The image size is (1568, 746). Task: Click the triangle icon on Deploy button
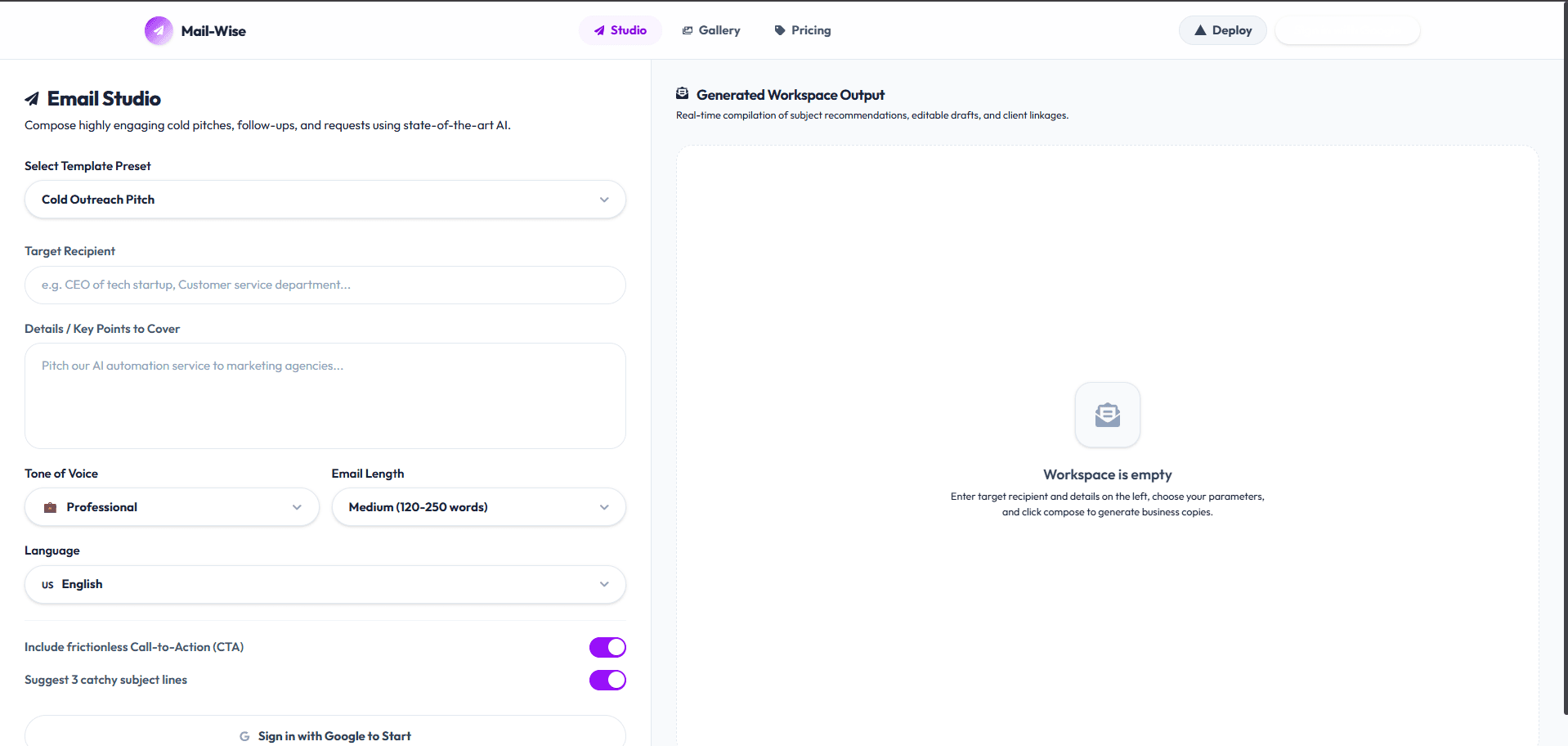[x=1200, y=30]
